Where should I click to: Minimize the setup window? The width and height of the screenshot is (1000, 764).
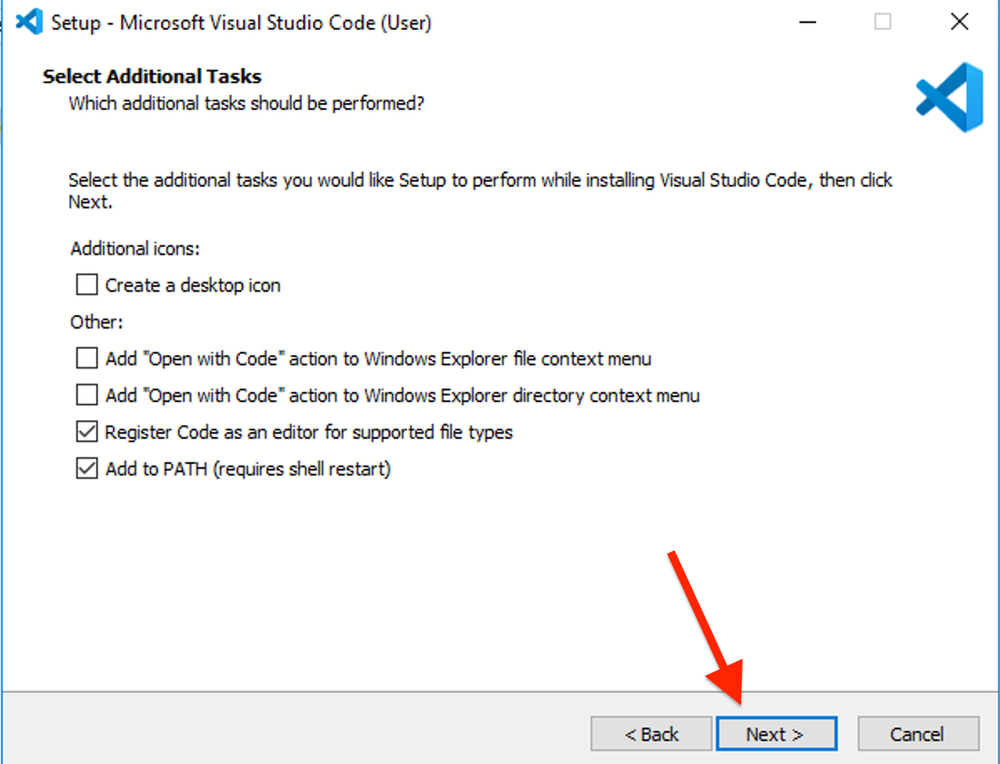pyautogui.click(x=806, y=21)
